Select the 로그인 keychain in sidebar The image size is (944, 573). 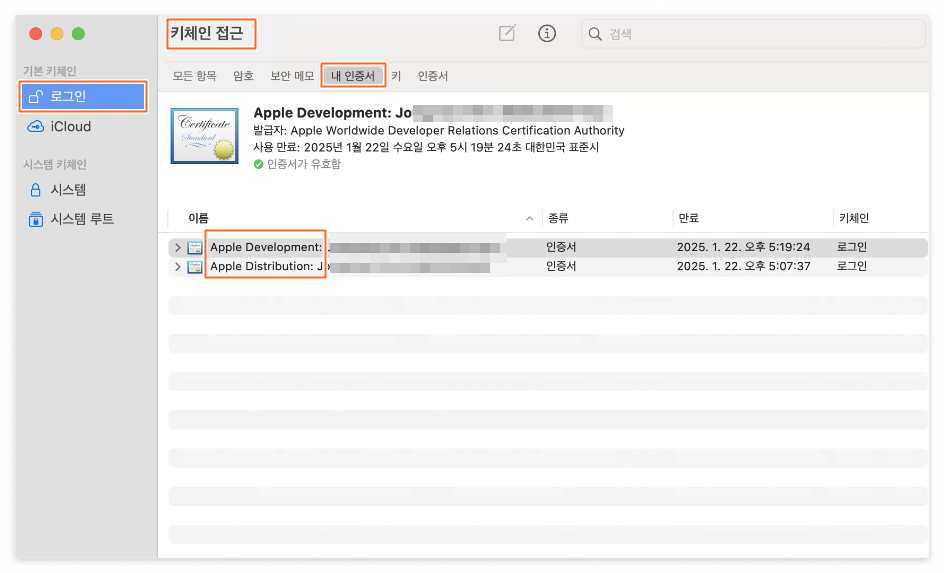click(83, 96)
